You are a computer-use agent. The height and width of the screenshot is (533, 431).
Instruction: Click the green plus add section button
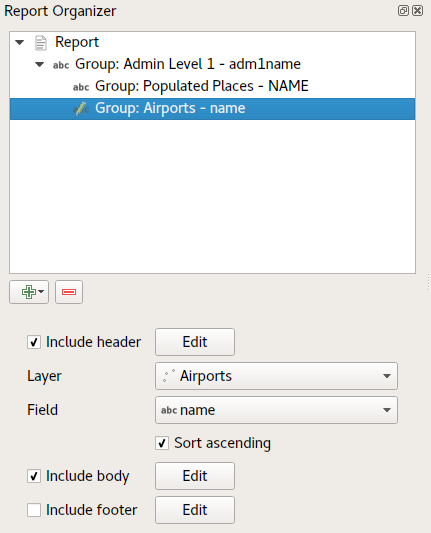tap(29, 292)
